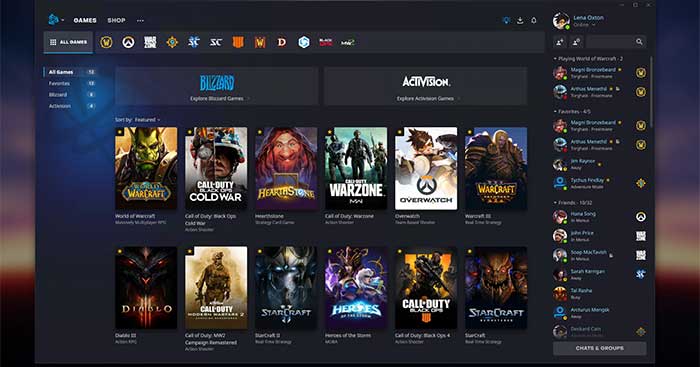This screenshot has width=700, height=367.
Task: Select the Warzone icon in favorites bar
Action: [x=150, y=42]
